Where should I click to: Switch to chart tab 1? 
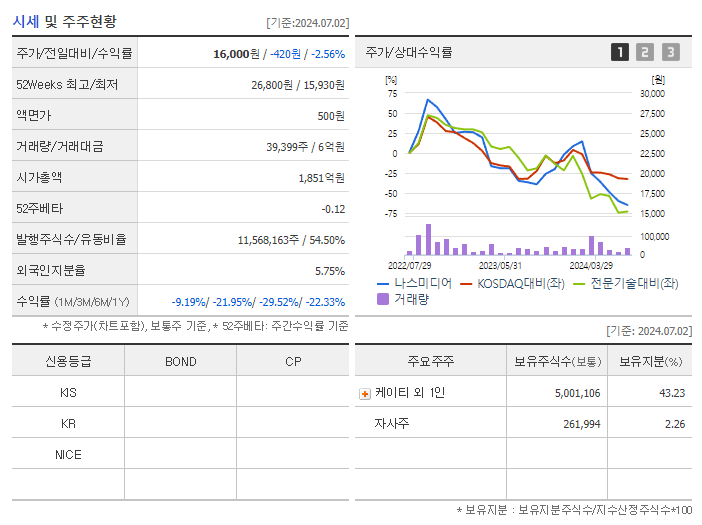[x=620, y=52]
